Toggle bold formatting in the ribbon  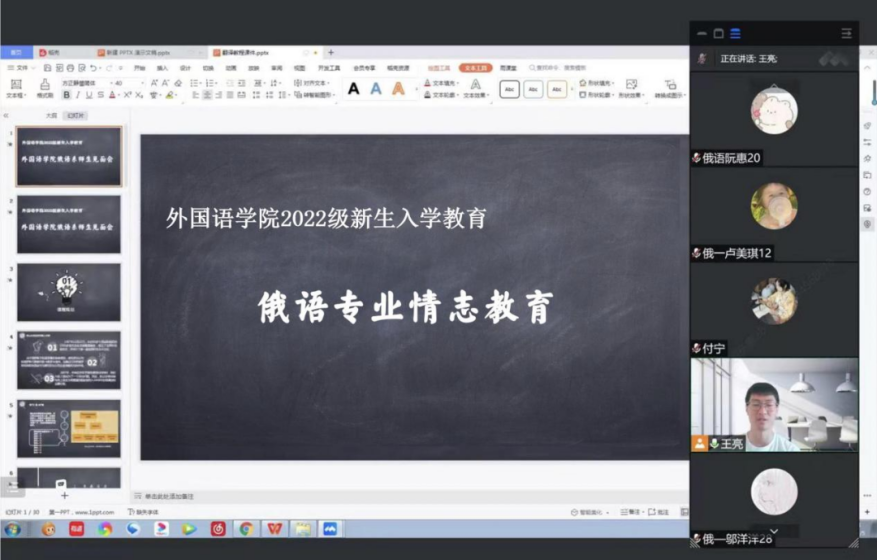66,95
